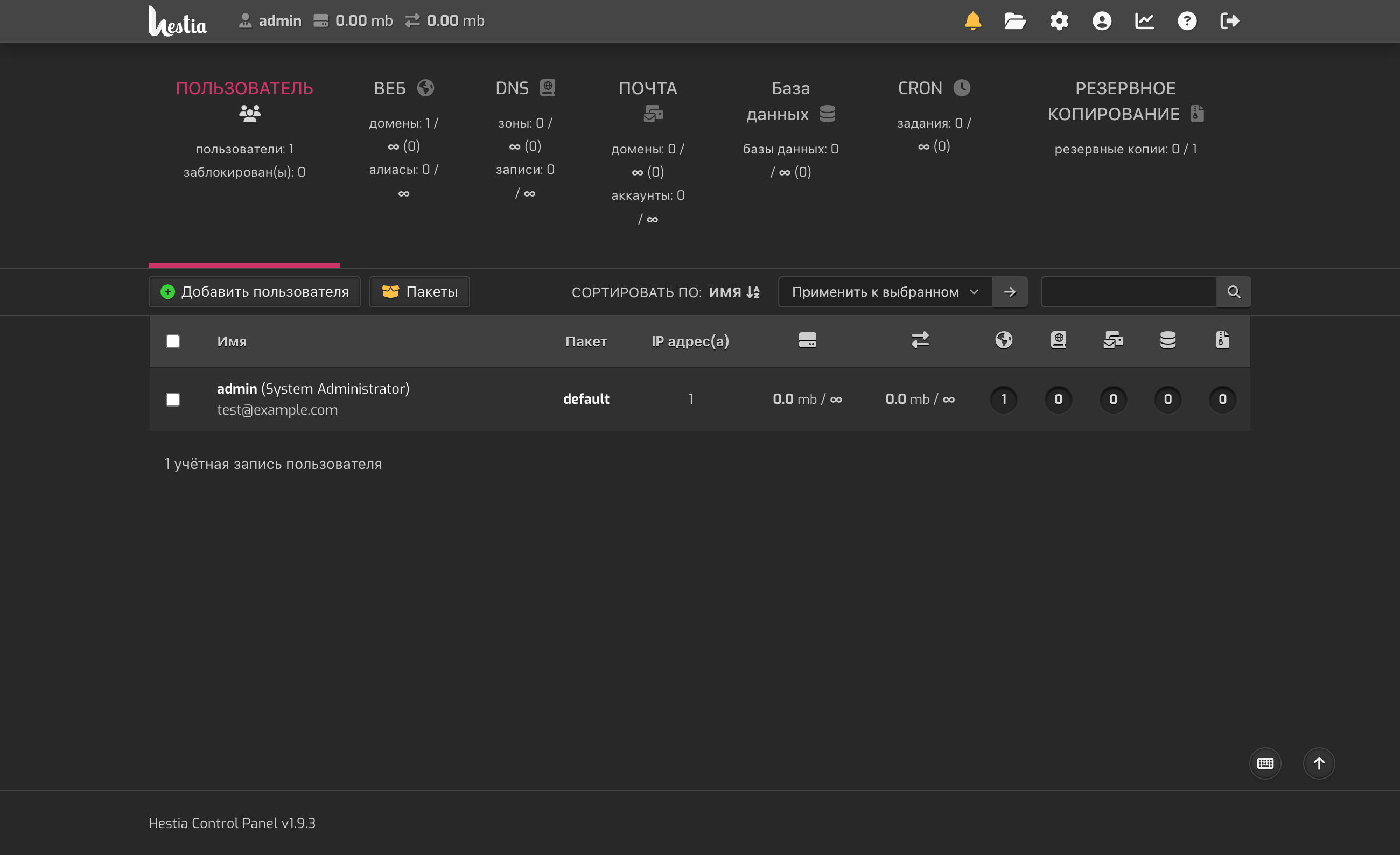Toggle the select all users checkbox

pyautogui.click(x=173, y=341)
